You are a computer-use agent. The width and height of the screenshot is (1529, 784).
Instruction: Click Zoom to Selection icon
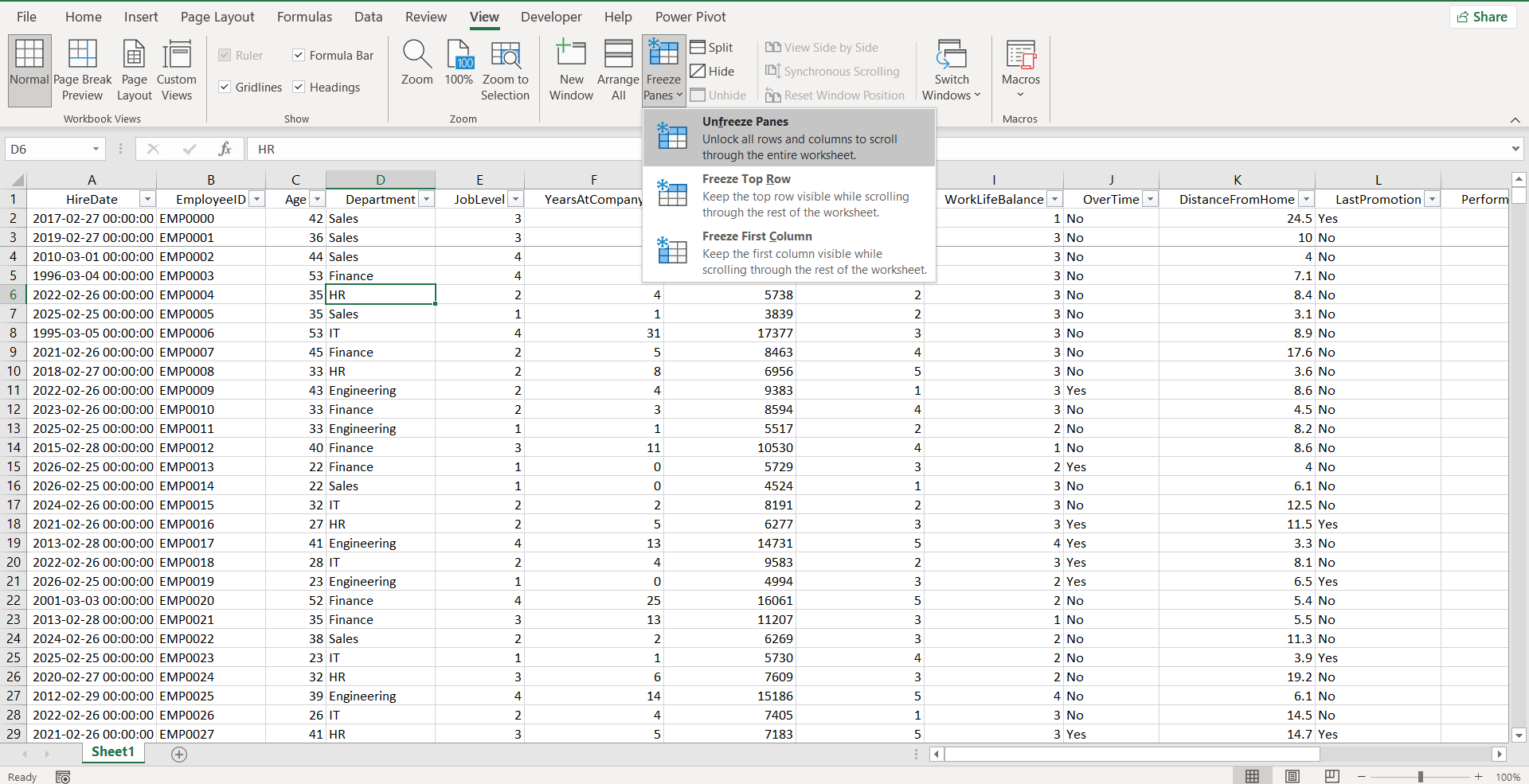(505, 56)
